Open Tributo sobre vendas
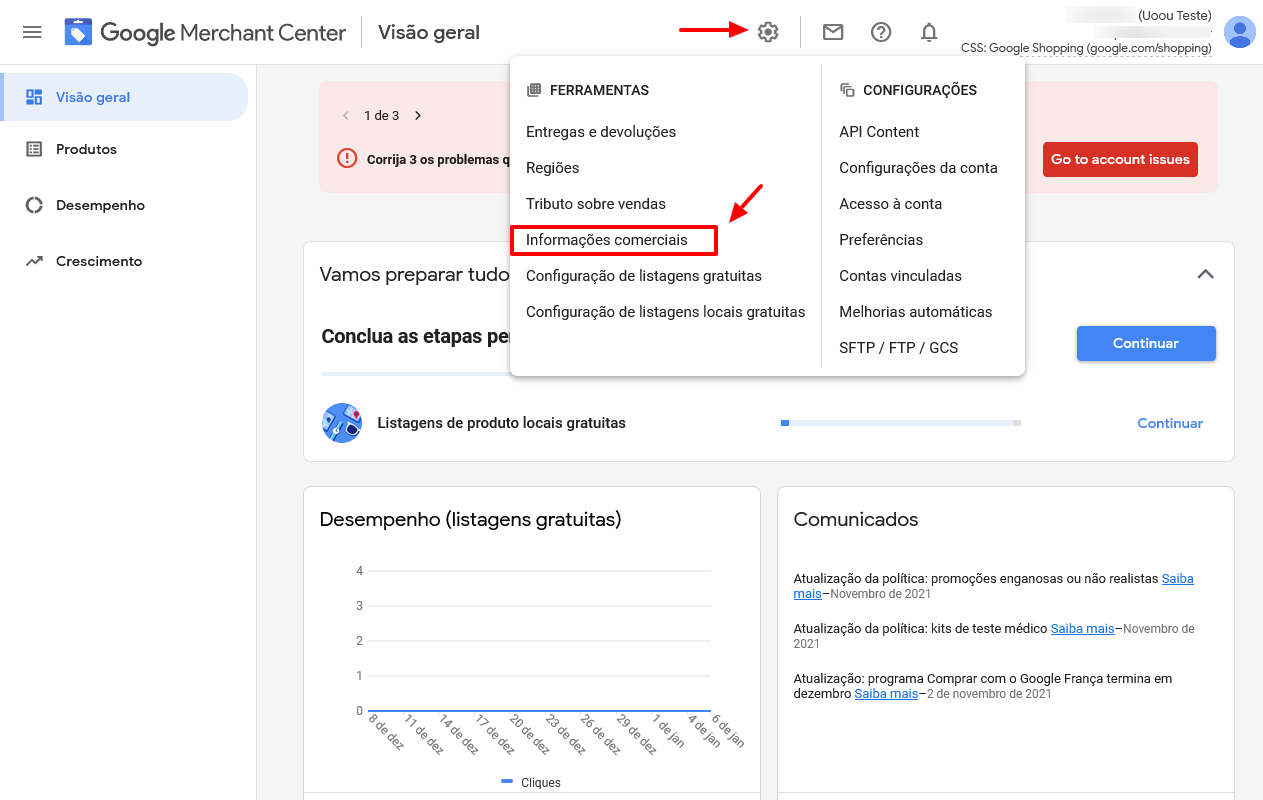1263x800 pixels. click(596, 204)
